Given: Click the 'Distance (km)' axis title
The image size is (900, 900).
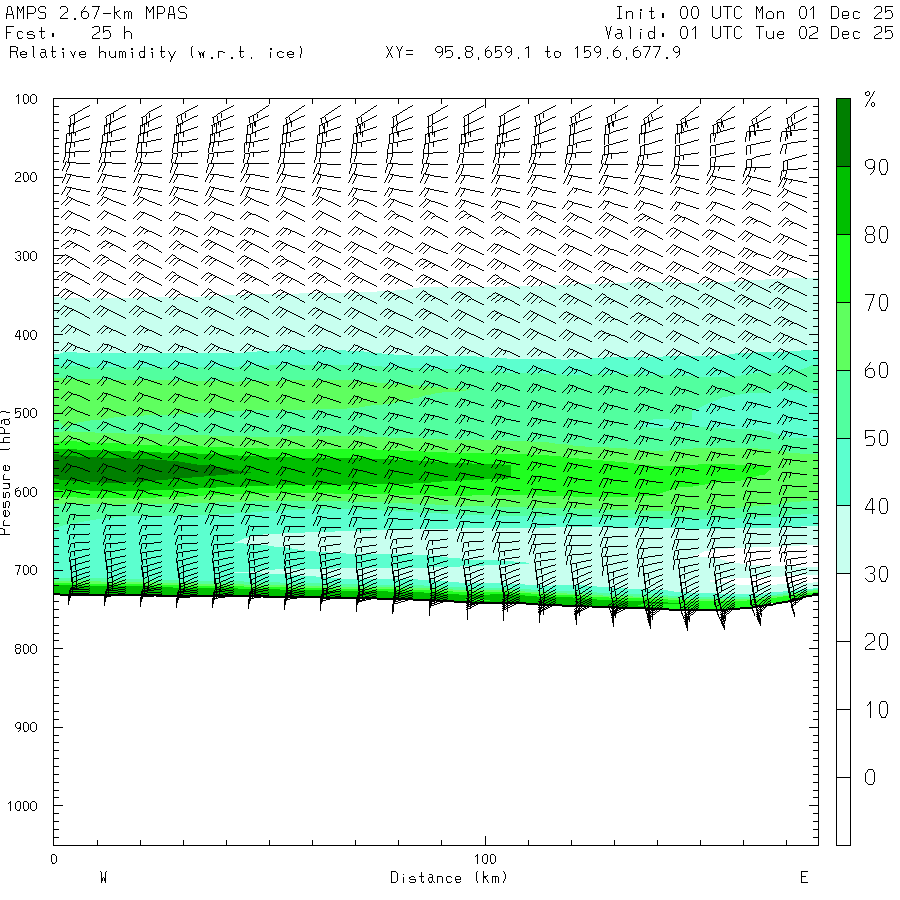Looking at the screenshot, I should coord(449,878).
